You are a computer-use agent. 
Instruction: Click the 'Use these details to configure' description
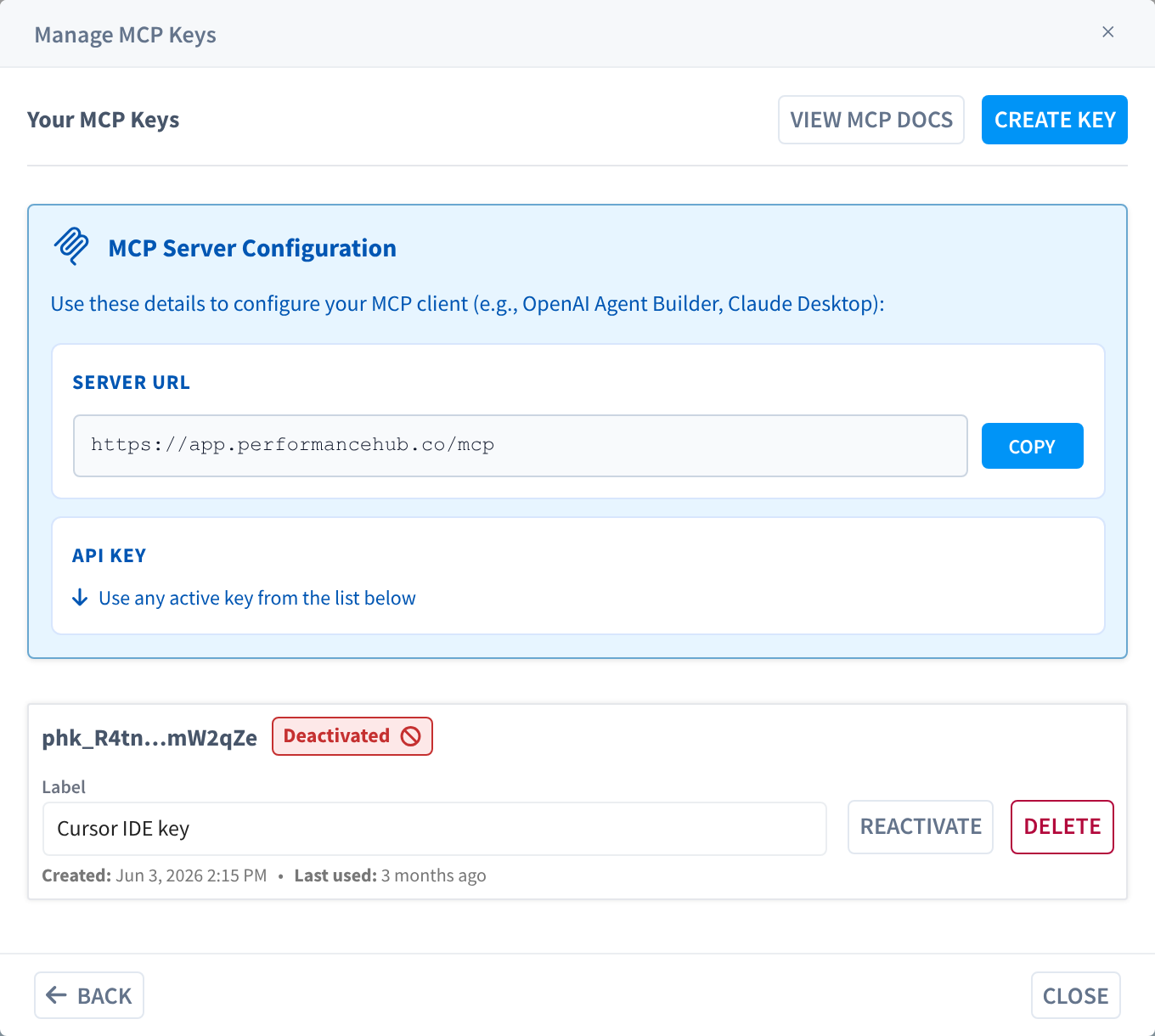(468, 304)
